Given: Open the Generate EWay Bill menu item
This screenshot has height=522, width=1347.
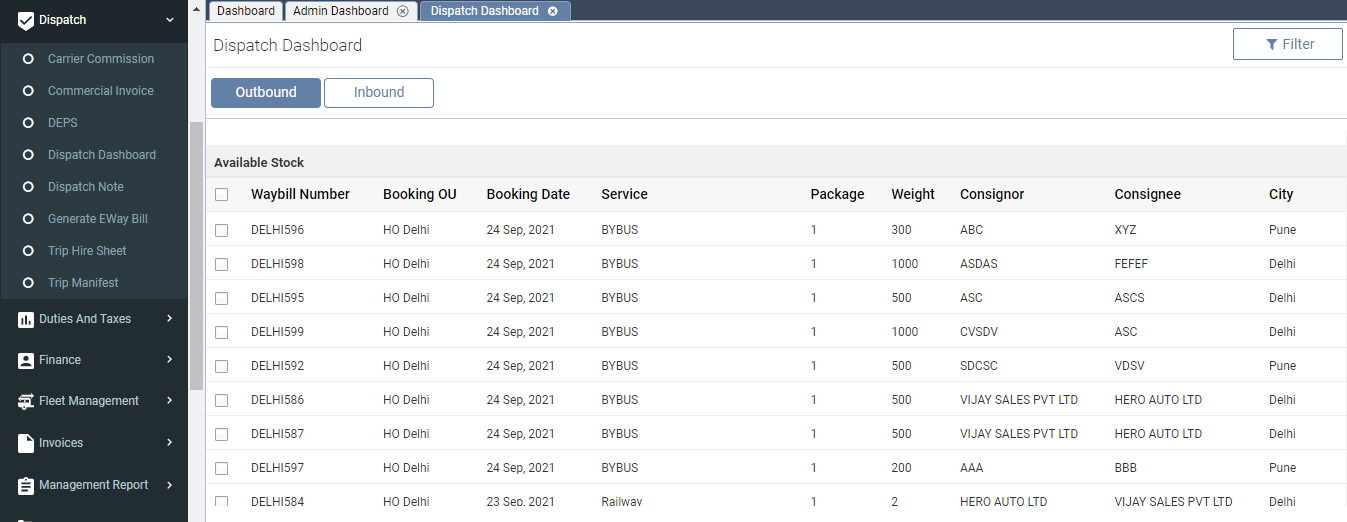Looking at the screenshot, I should click(x=97, y=219).
